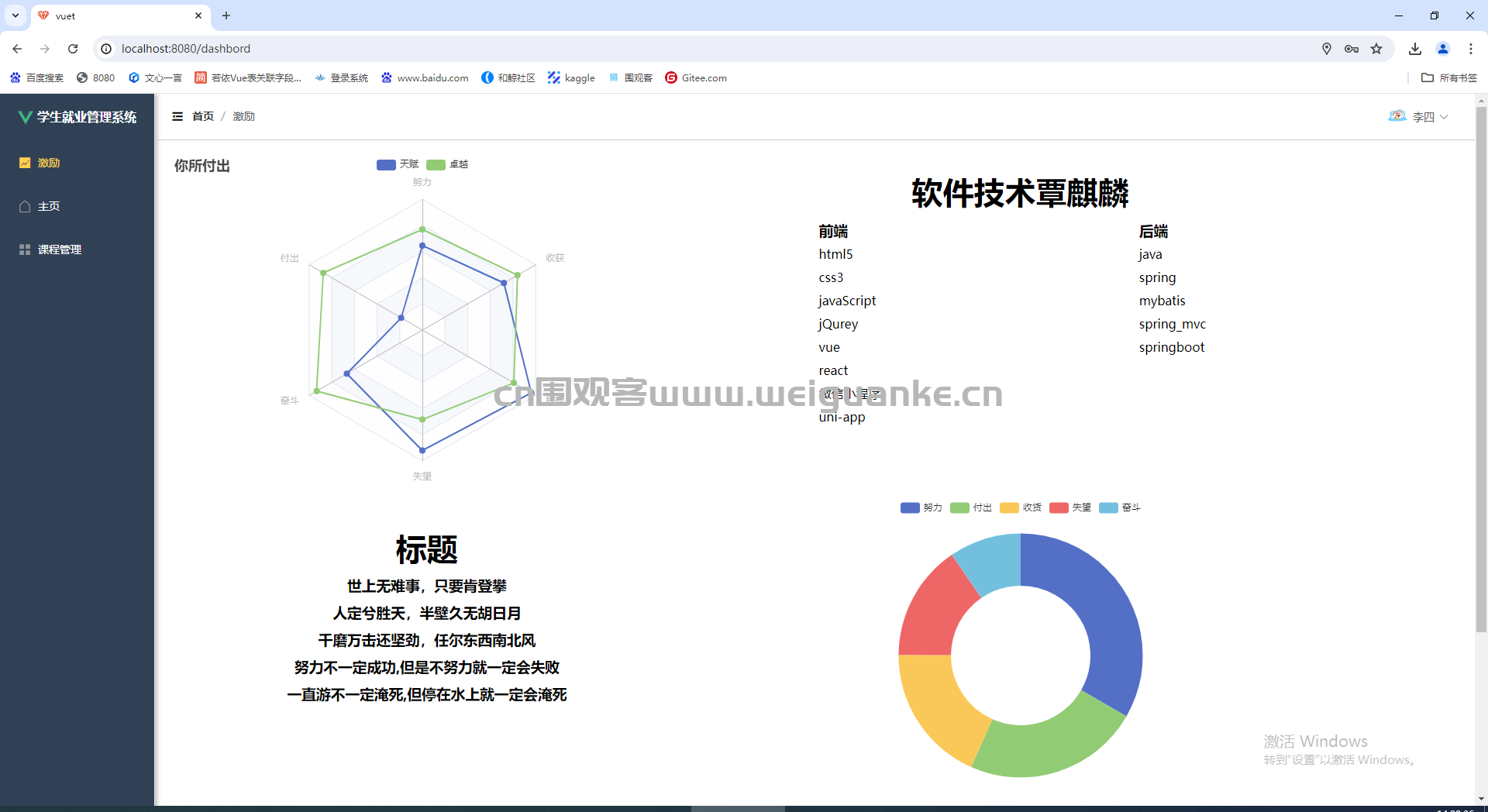Click the hamburger menu collapse icon

point(177,116)
